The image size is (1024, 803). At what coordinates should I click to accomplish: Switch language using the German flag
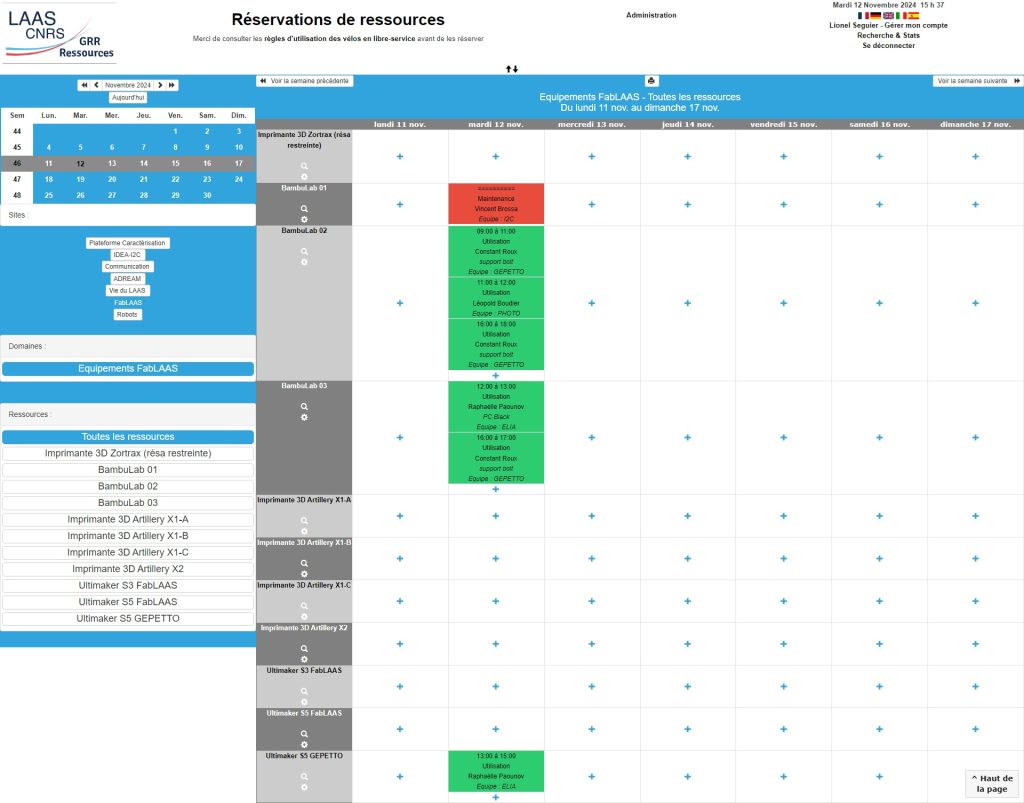[x=876, y=16]
